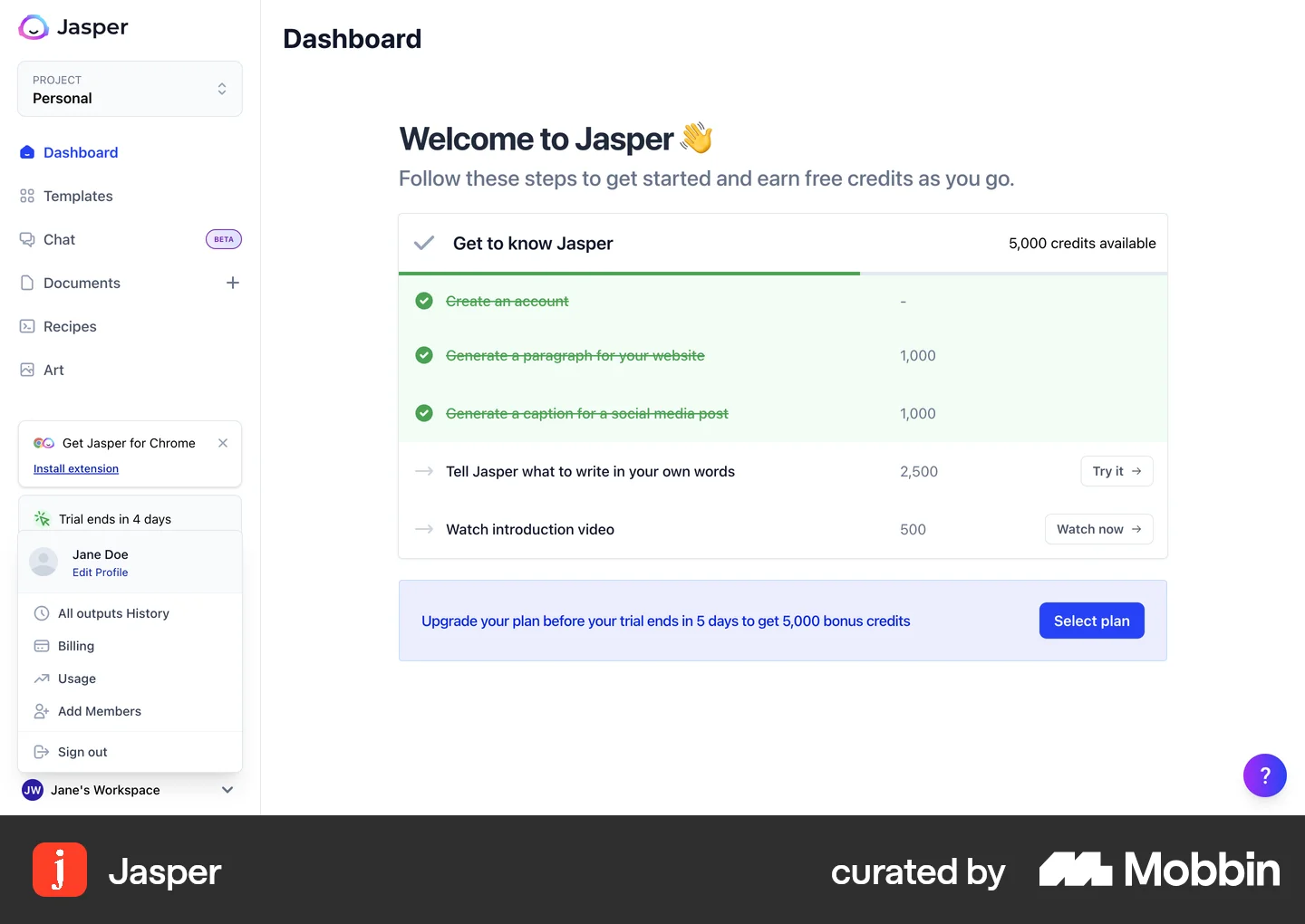Viewport: 1305px width, 924px height.
Task: Open the Edit Profile link
Action: click(100, 573)
